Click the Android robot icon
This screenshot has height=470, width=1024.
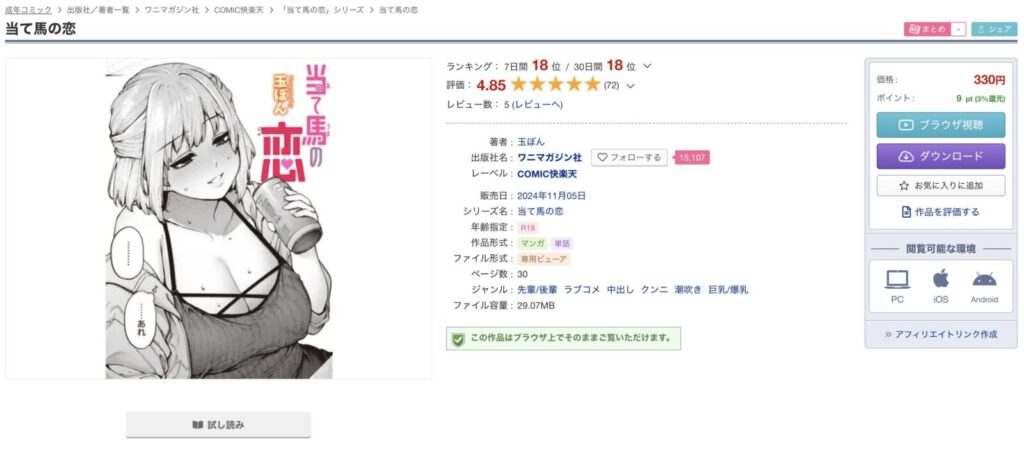pos(984,279)
